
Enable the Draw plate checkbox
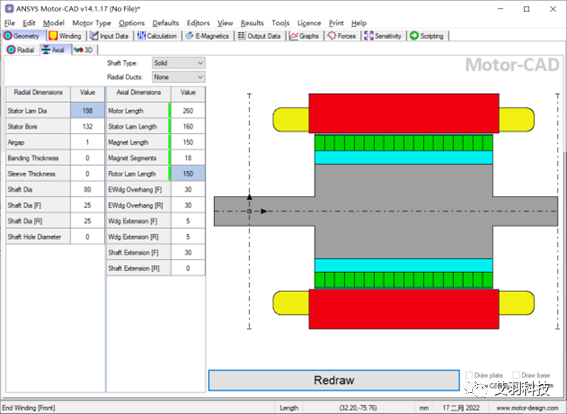click(x=469, y=375)
